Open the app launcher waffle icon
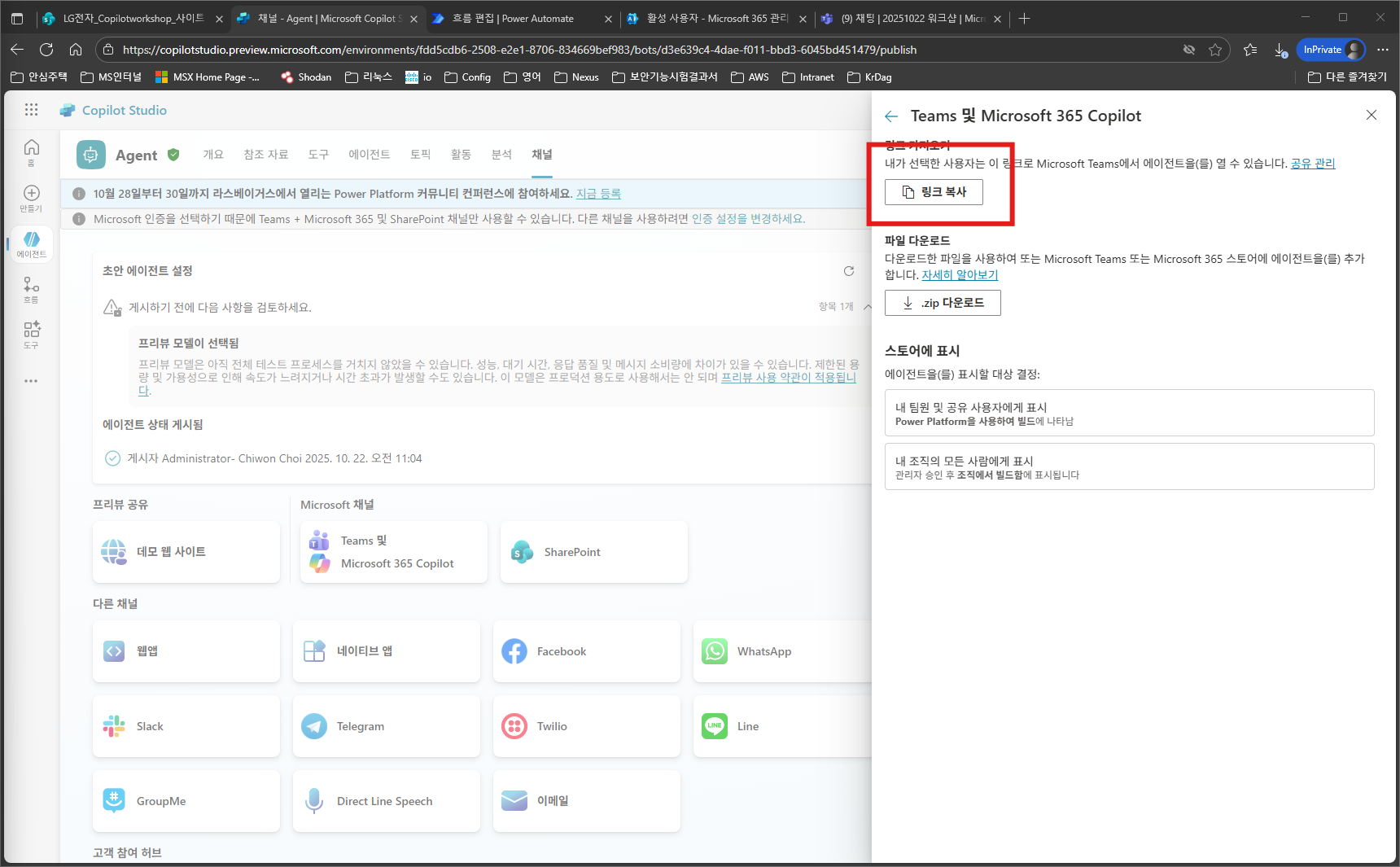Screen dimensions: 1400x867 coord(31,110)
